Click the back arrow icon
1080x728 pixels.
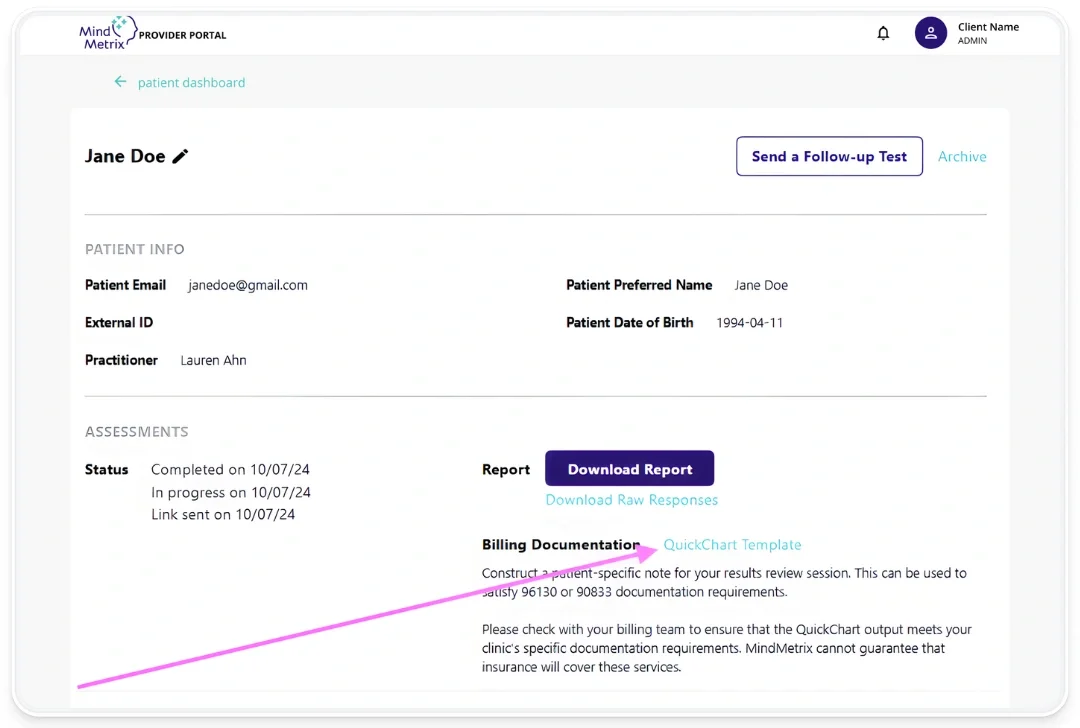120,82
